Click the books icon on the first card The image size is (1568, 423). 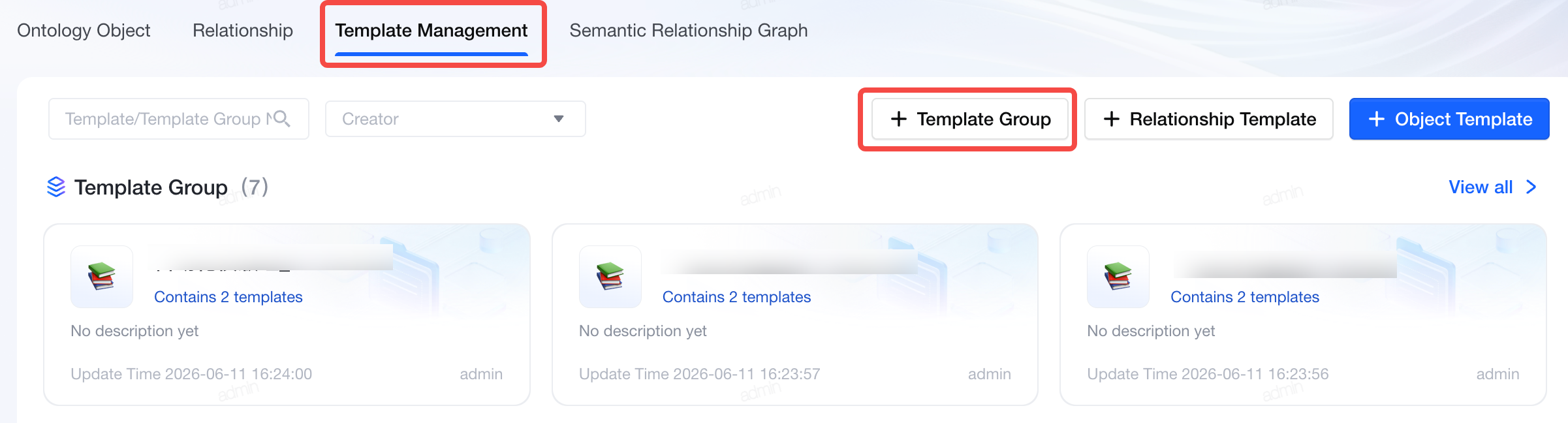[x=102, y=277]
